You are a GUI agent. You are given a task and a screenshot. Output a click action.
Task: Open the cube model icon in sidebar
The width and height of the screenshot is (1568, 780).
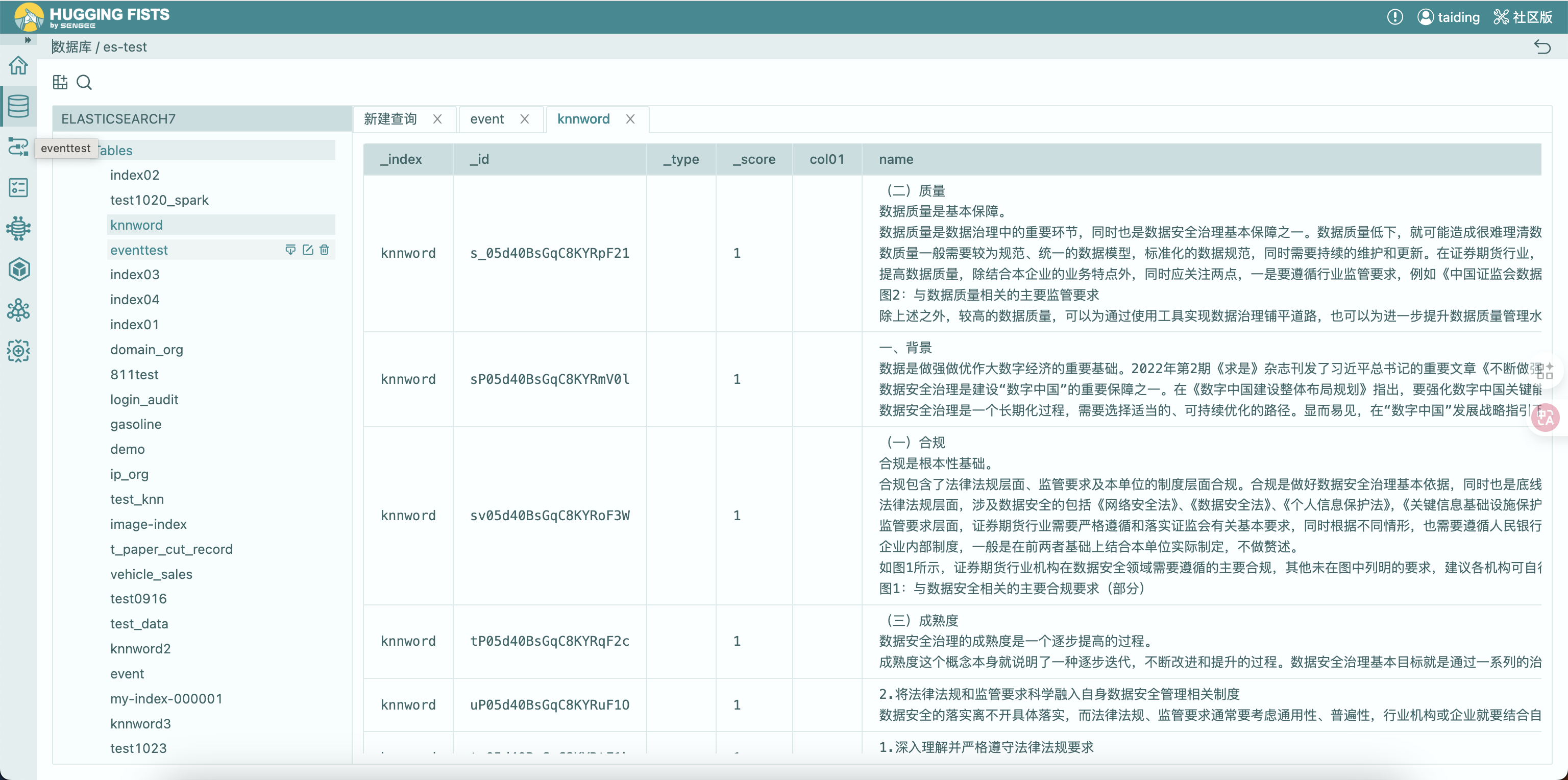[x=18, y=269]
